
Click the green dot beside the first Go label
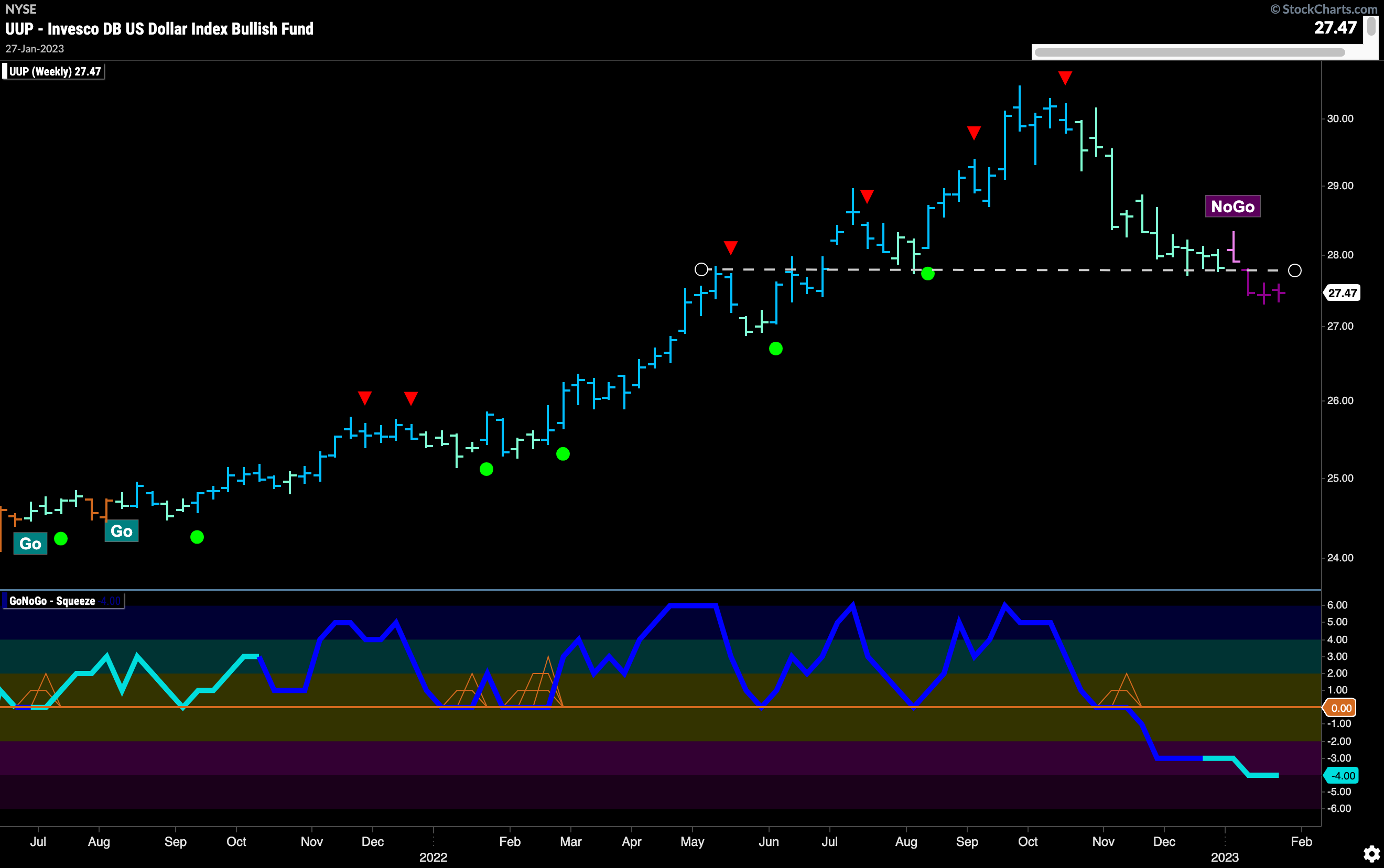point(61,538)
